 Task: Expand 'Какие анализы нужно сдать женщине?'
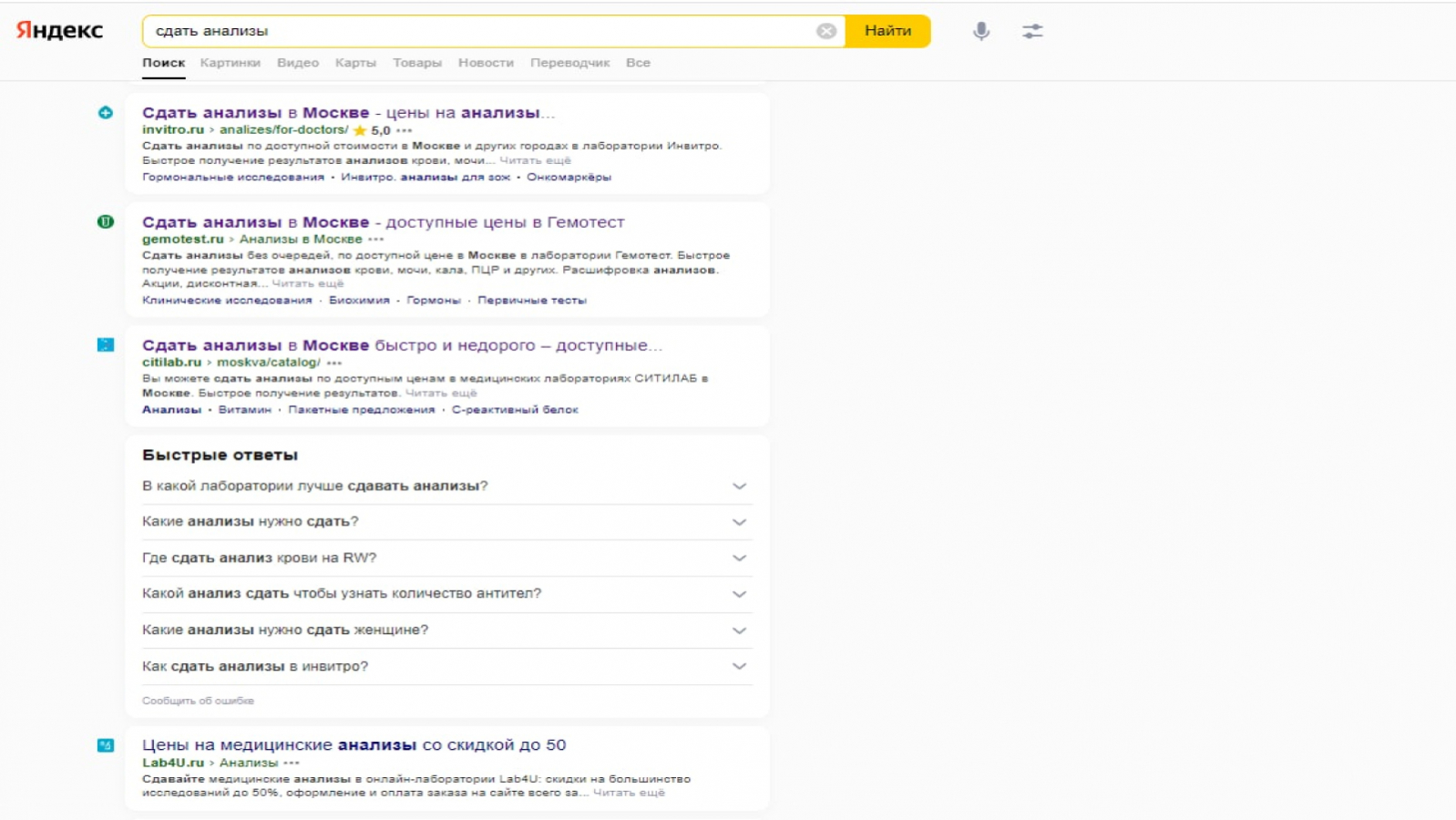446,630
